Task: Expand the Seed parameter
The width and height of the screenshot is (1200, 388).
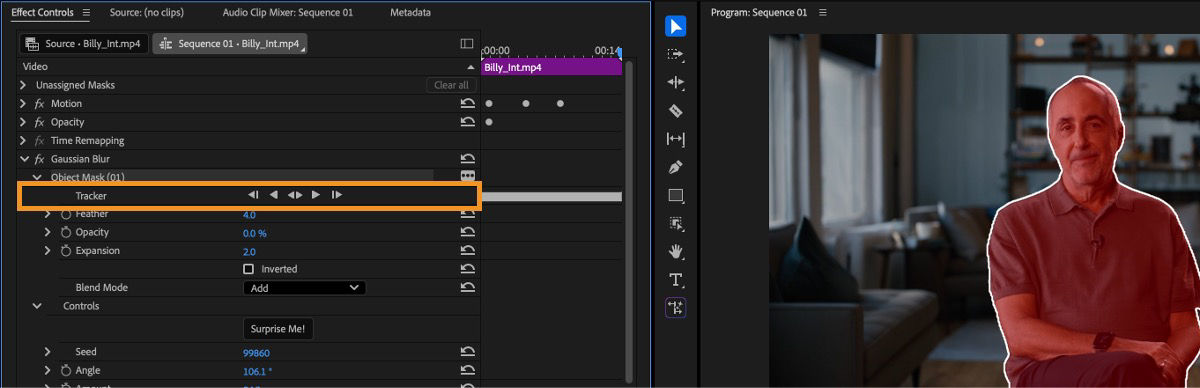Action: 47,352
